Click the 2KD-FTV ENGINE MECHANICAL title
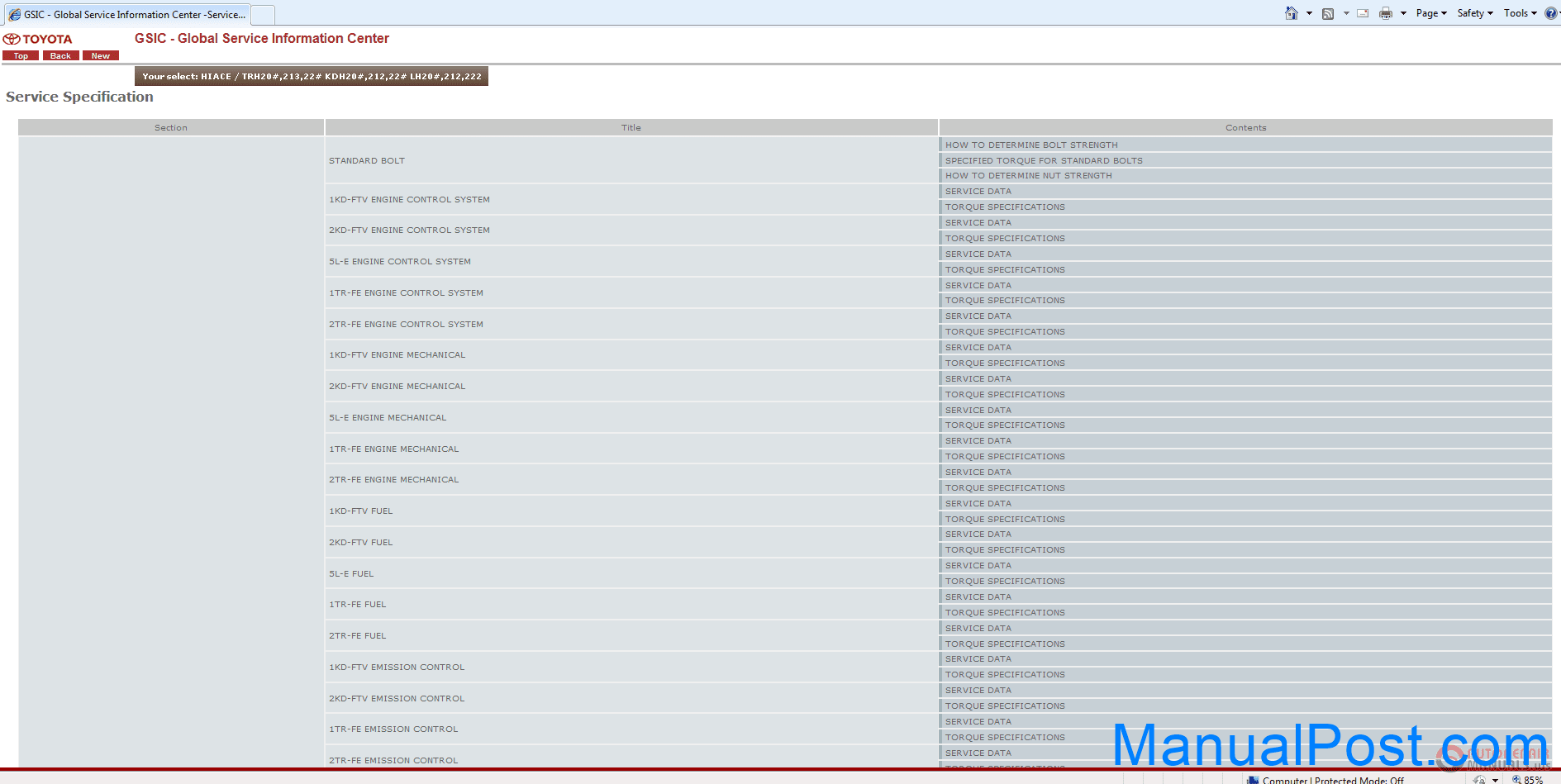The width and height of the screenshot is (1561, 784). 397,386
